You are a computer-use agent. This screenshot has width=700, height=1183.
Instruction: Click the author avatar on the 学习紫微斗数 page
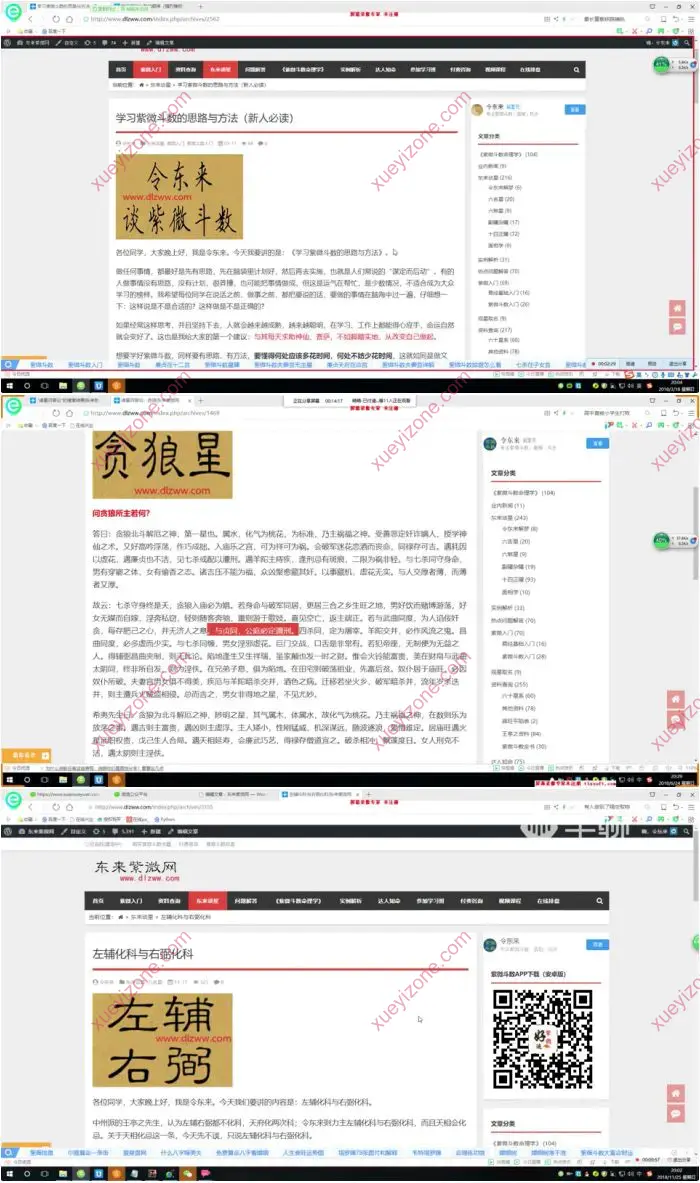(477, 110)
